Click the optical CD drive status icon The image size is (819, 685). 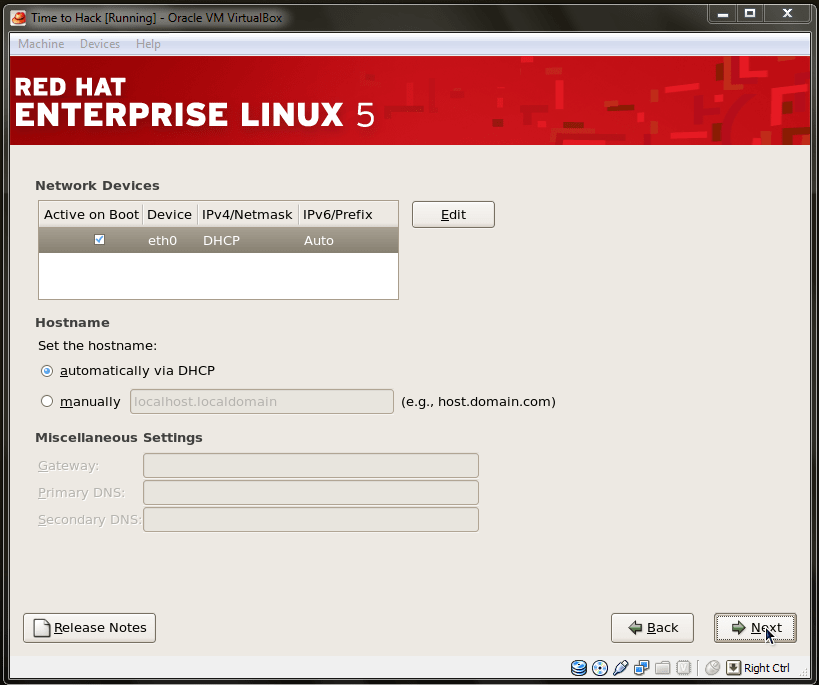point(600,668)
